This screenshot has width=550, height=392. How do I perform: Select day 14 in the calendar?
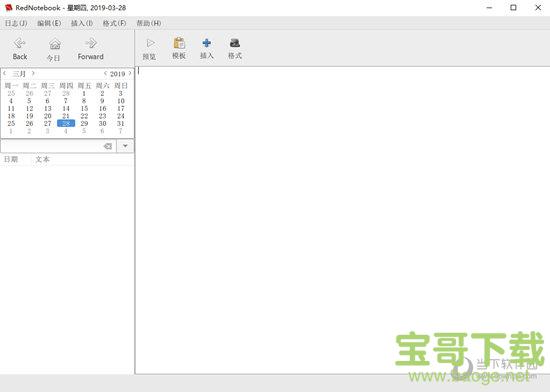[66, 108]
